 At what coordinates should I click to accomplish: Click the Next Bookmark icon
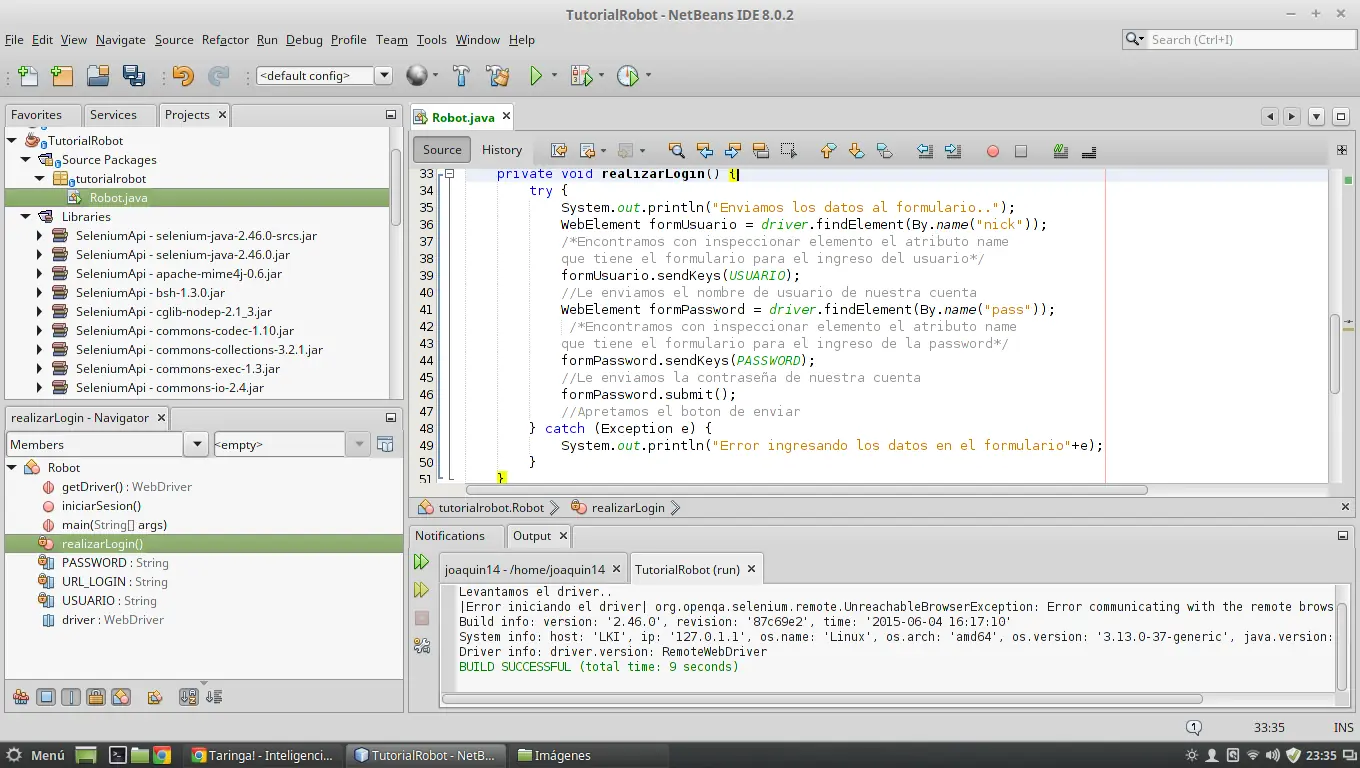point(856,151)
